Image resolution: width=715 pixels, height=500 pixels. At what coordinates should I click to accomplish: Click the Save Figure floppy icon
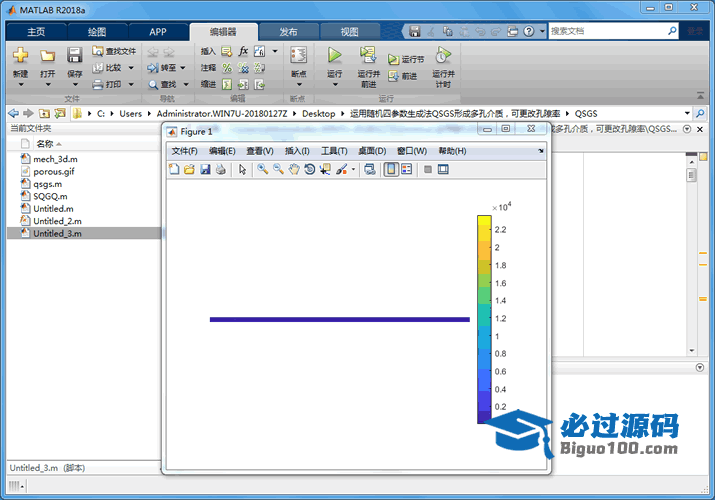[205, 170]
